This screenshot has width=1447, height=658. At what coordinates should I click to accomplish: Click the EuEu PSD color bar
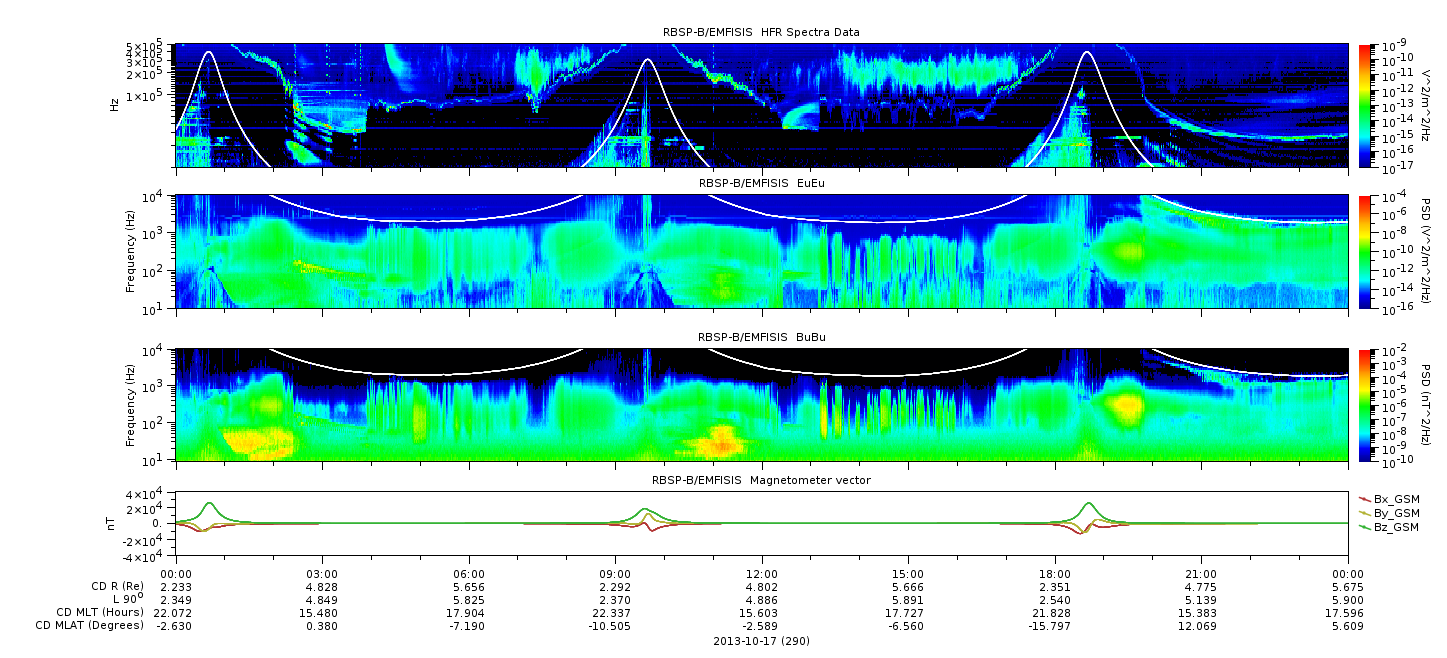click(1366, 252)
